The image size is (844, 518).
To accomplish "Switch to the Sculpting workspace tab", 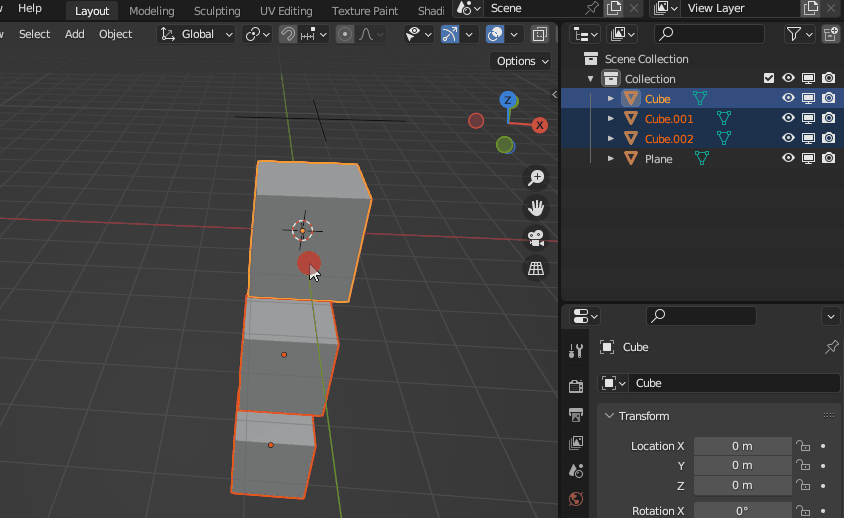I will [217, 10].
